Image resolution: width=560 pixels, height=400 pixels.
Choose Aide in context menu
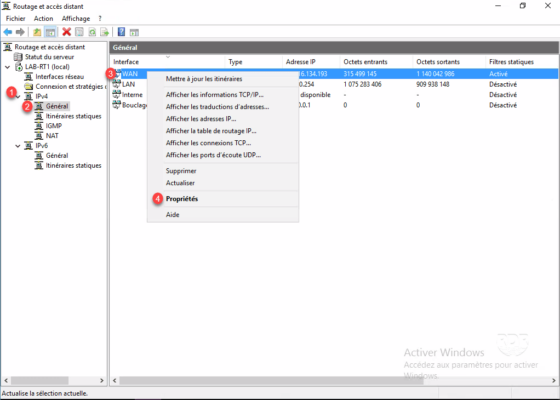tap(223, 215)
